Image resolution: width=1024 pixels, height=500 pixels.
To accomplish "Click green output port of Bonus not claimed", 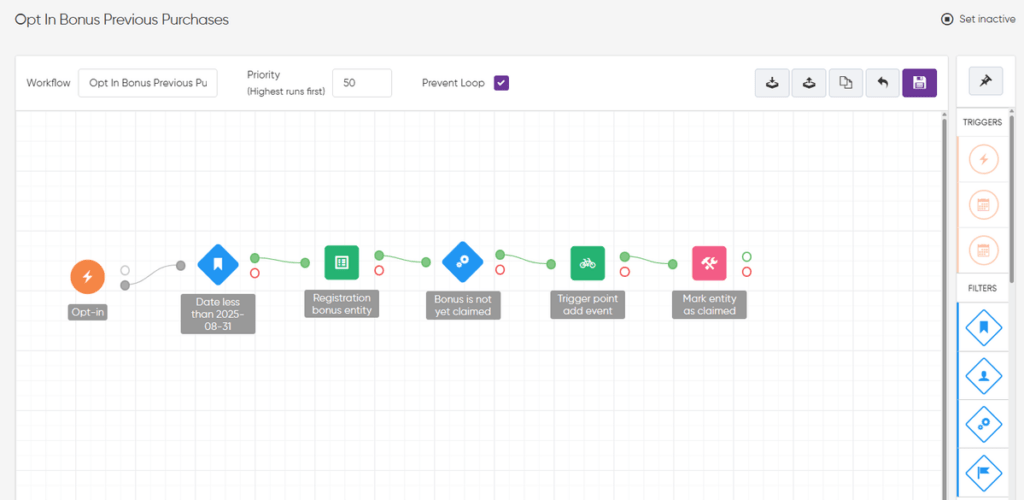I will (500, 255).
